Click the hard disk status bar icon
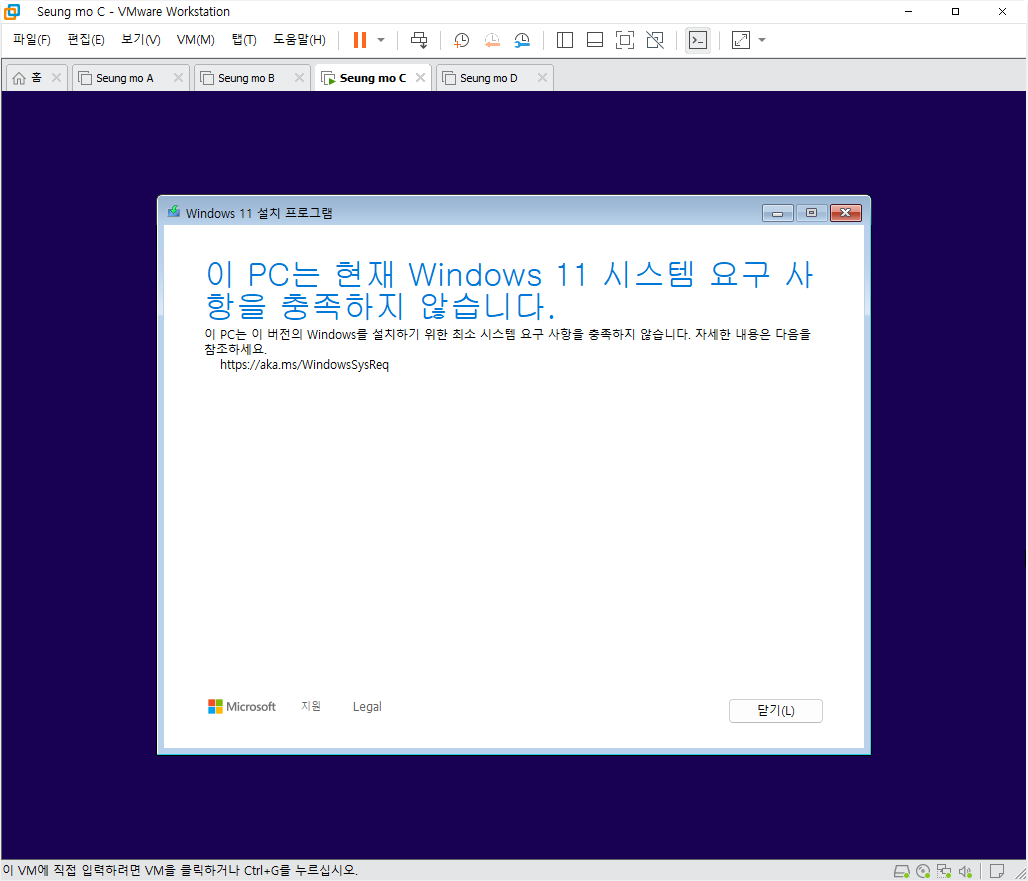Screen dimensions: 1028x881 click(902, 871)
